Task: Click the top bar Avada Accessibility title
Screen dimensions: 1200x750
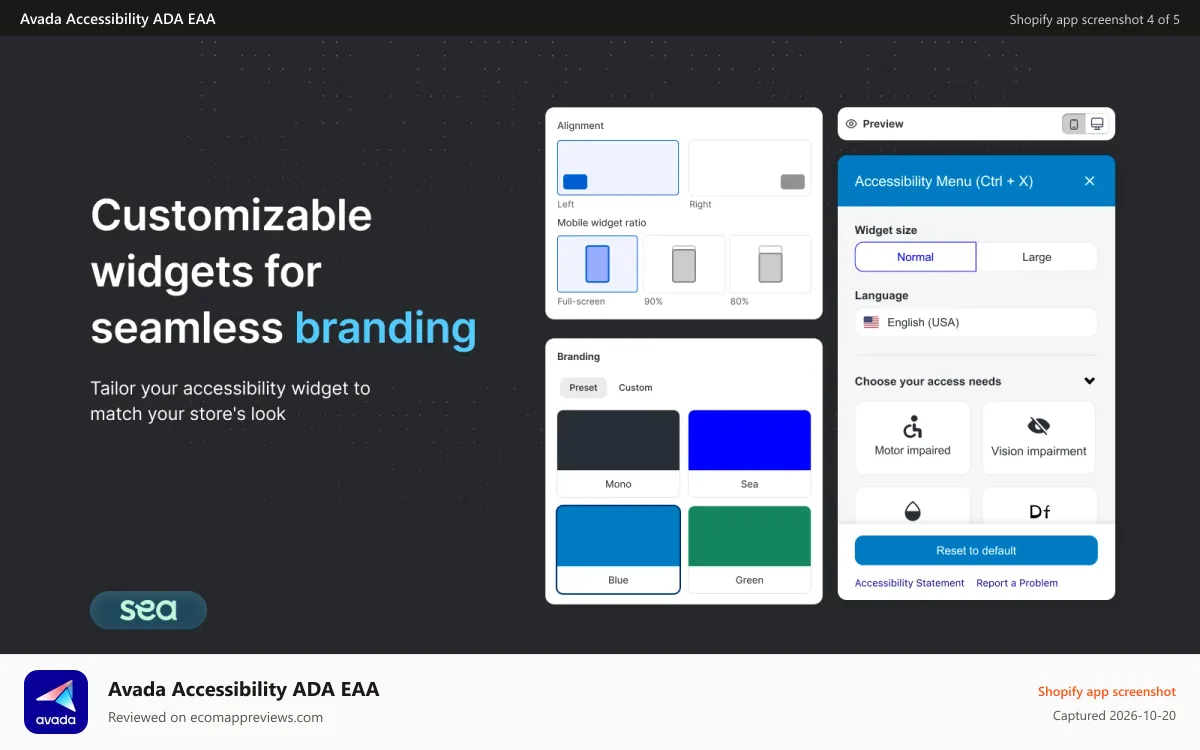Action: pyautogui.click(x=118, y=19)
